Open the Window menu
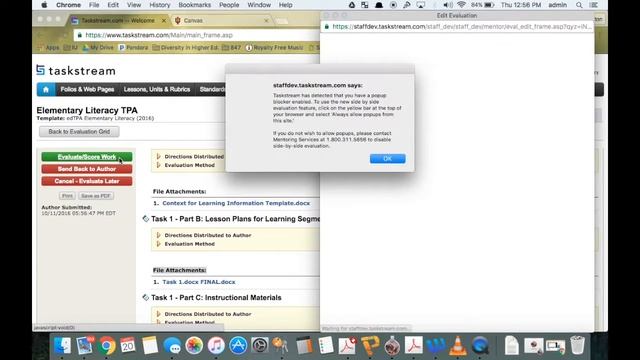The height and width of the screenshot is (360, 640). 259,5
